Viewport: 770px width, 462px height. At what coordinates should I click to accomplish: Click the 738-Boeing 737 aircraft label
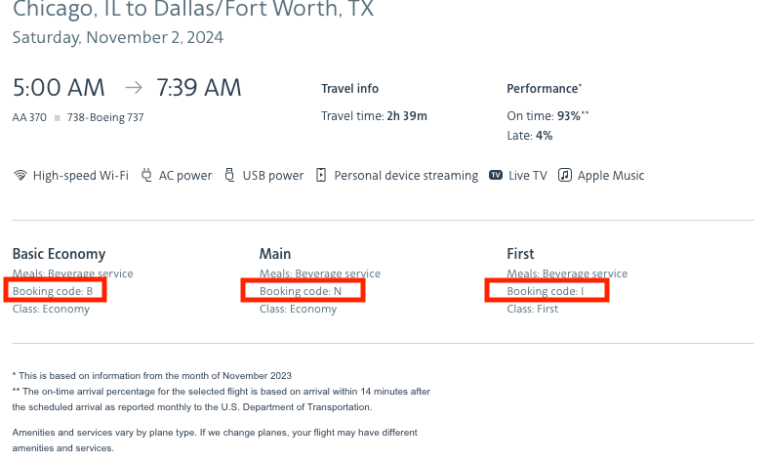click(x=105, y=118)
